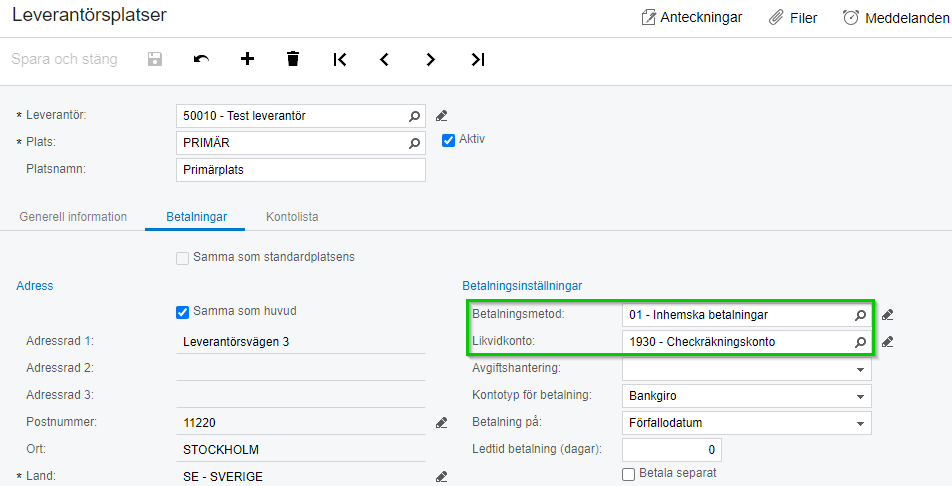Click the Filer attachments button
Viewport: 952px width, 486px height.
click(x=793, y=17)
